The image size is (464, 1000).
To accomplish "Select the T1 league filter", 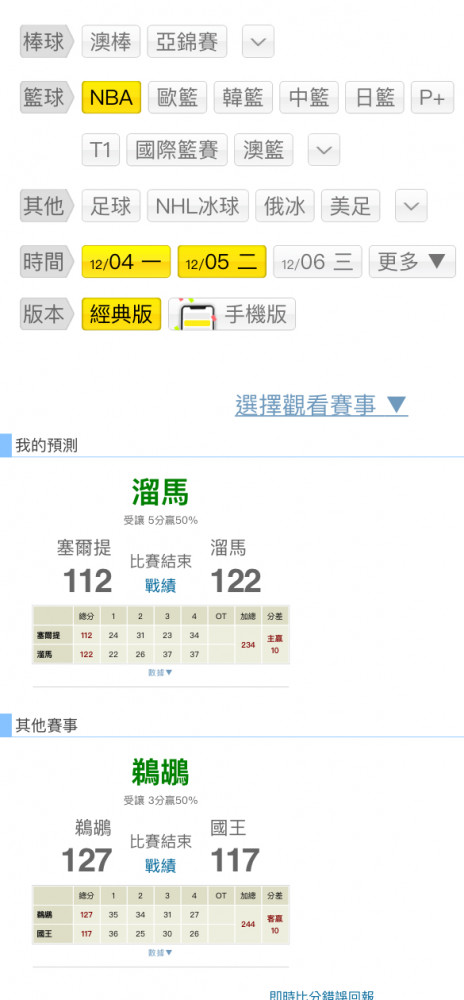I will 101,150.
